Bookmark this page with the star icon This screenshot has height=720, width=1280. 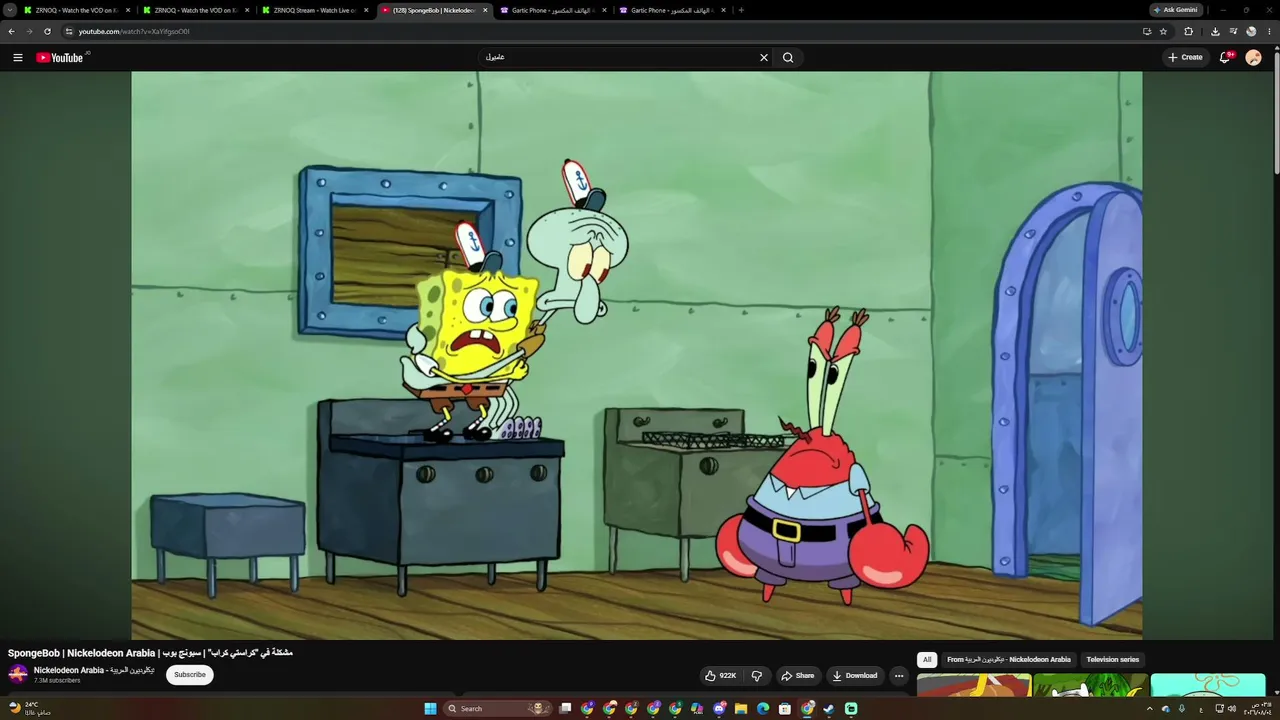click(1163, 31)
